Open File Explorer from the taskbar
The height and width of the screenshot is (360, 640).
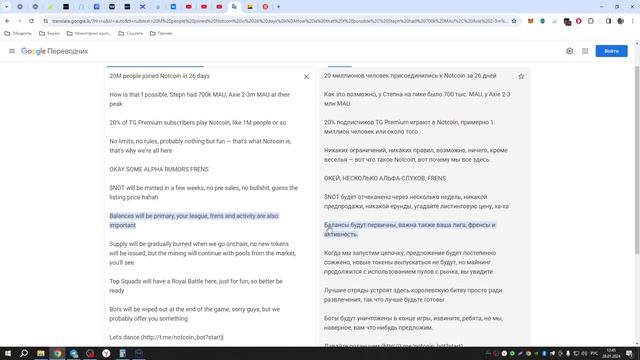[41, 353]
